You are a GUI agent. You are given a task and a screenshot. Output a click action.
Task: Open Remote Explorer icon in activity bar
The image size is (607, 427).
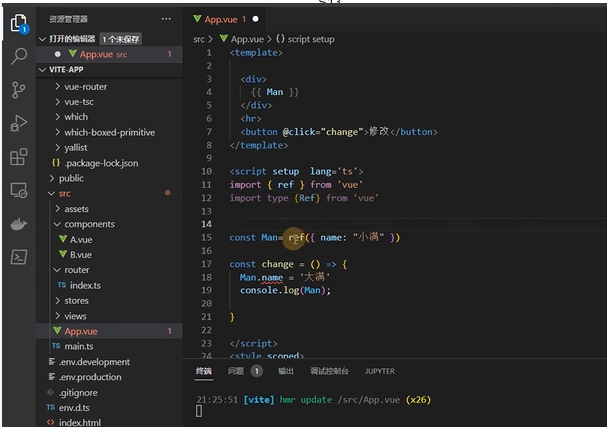[19, 190]
